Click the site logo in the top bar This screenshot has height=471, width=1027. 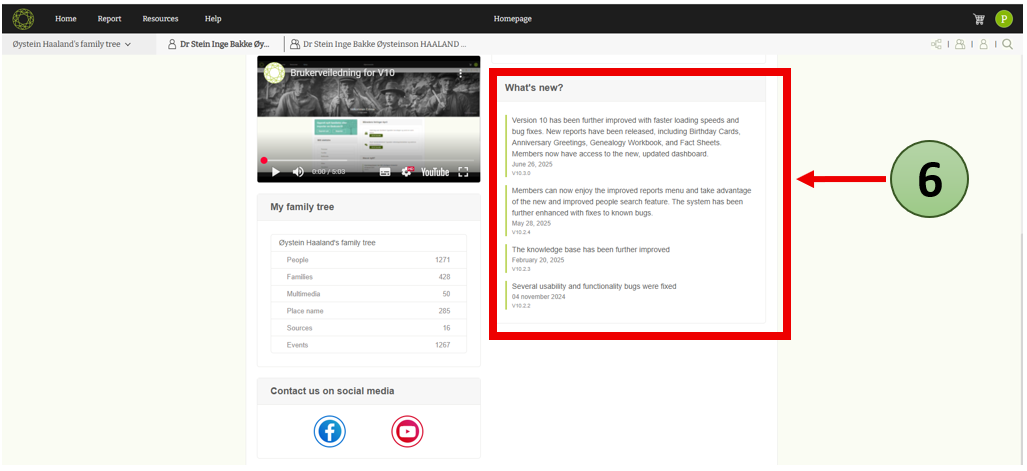click(x=22, y=19)
